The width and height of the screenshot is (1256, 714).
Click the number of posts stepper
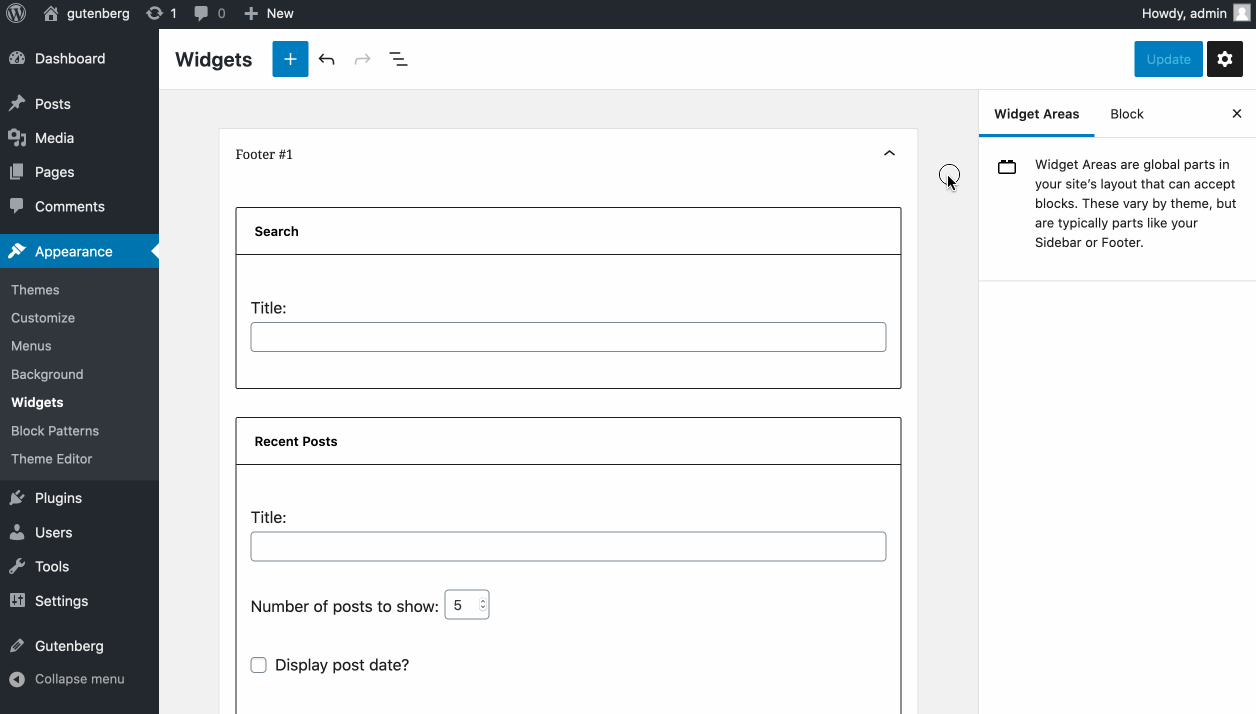point(483,605)
